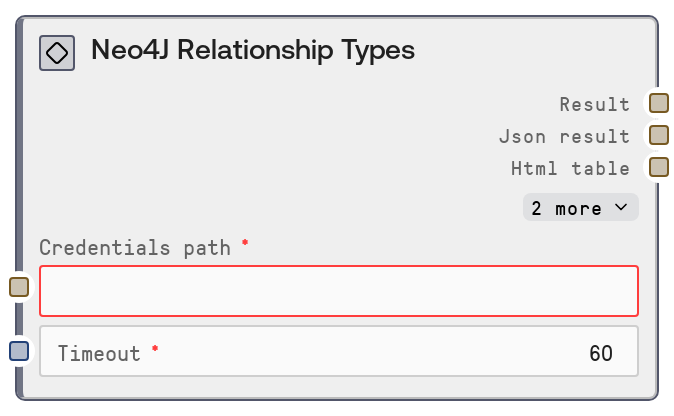
Task: Select the Neo4J Relationship Types title
Action: (252, 51)
